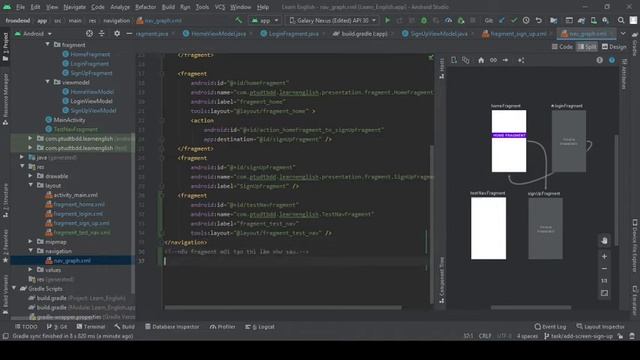The image size is (640, 360).
Task: Click the Make Project hammer icon
Action: pos(238,20)
